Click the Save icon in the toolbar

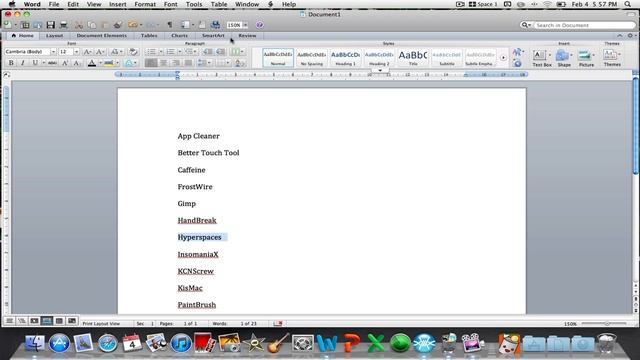coord(50,25)
